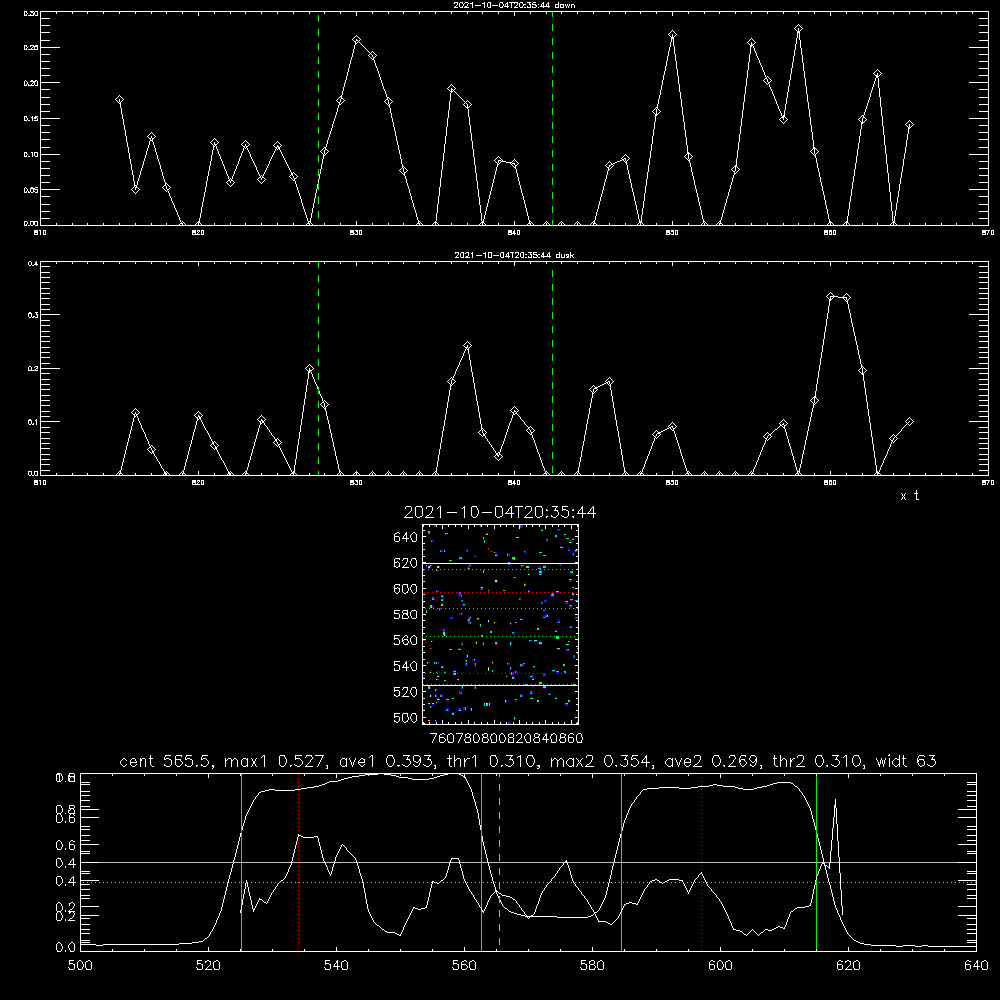Image resolution: width=1000 pixels, height=1000 pixels.
Task: Click the right green dashed line in dawn plot
Action: (552, 118)
